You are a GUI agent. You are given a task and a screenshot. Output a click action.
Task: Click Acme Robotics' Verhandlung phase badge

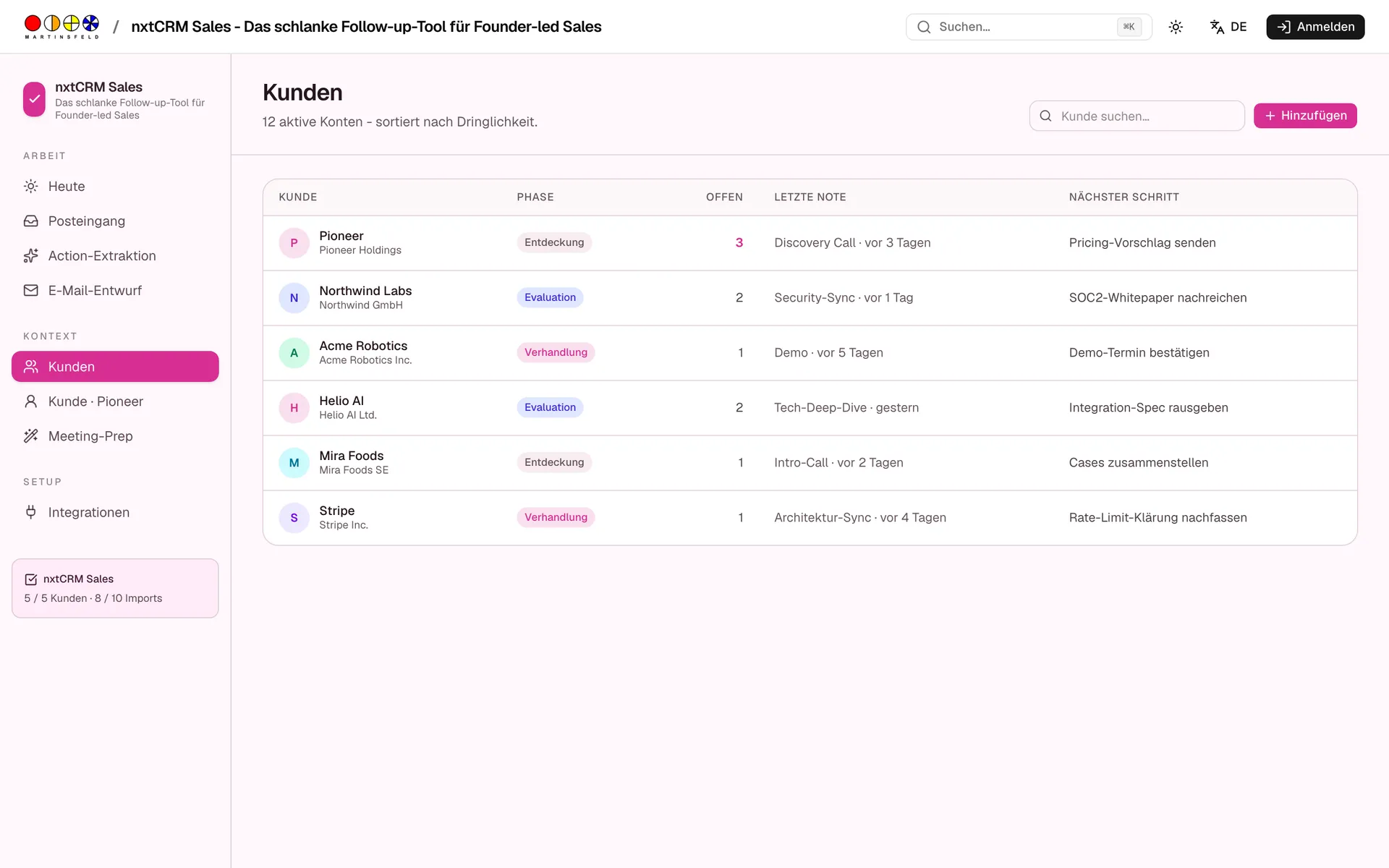pos(556,353)
